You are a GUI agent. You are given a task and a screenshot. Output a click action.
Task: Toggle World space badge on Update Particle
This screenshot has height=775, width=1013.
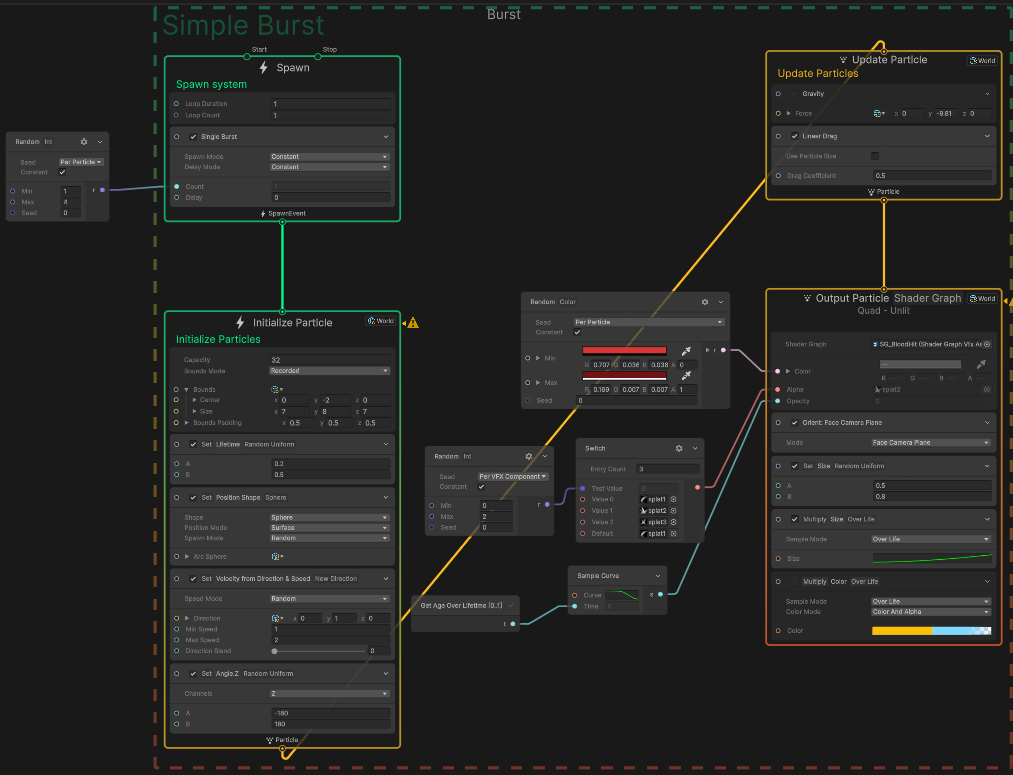981,60
